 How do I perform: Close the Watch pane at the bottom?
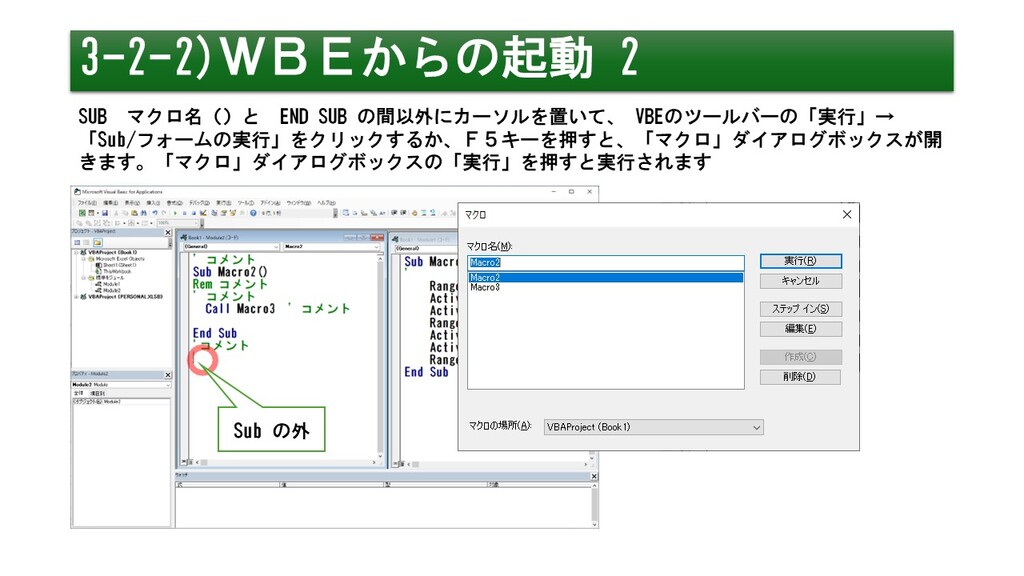[x=594, y=476]
